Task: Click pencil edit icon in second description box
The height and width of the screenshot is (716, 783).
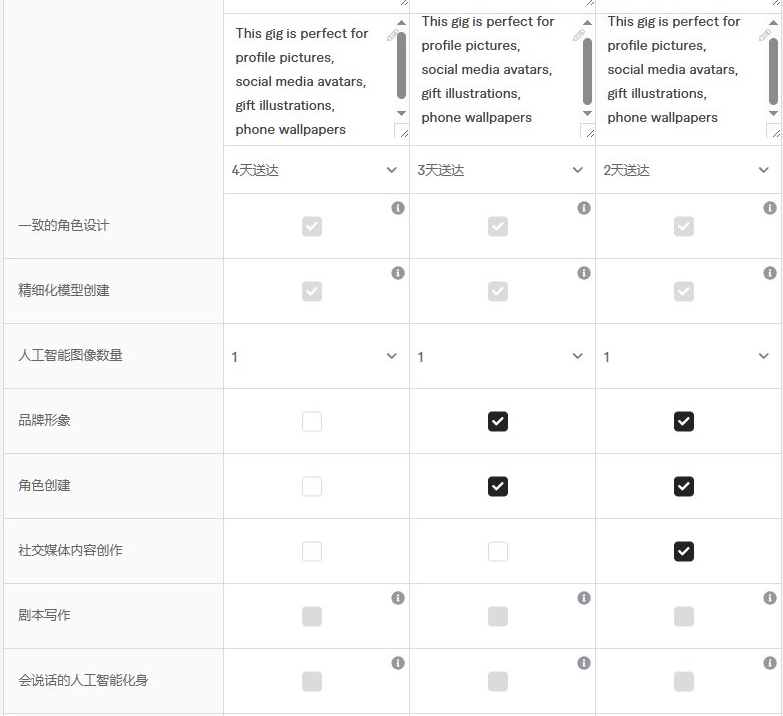Action: click(x=578, y=35)
